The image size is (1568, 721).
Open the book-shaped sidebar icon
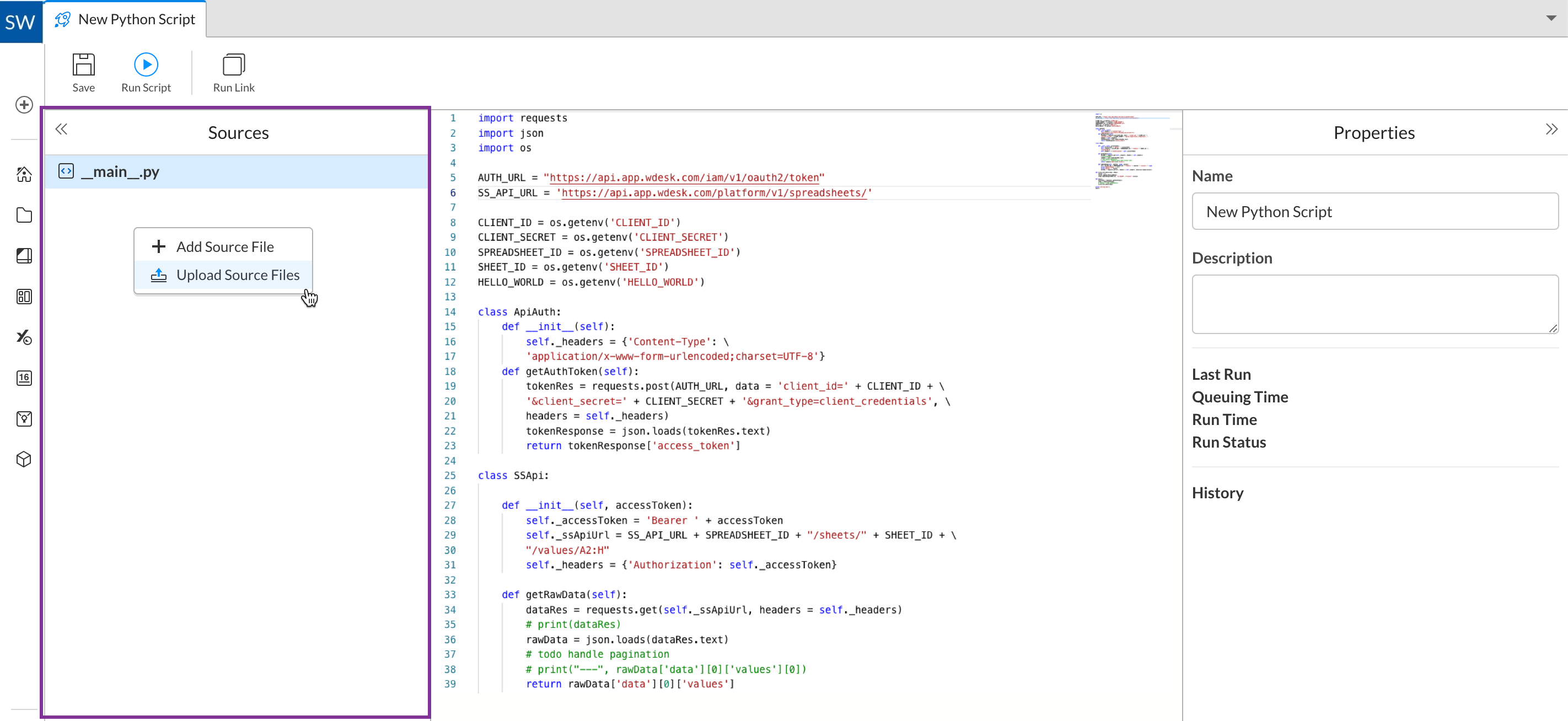tap(24, 256)
